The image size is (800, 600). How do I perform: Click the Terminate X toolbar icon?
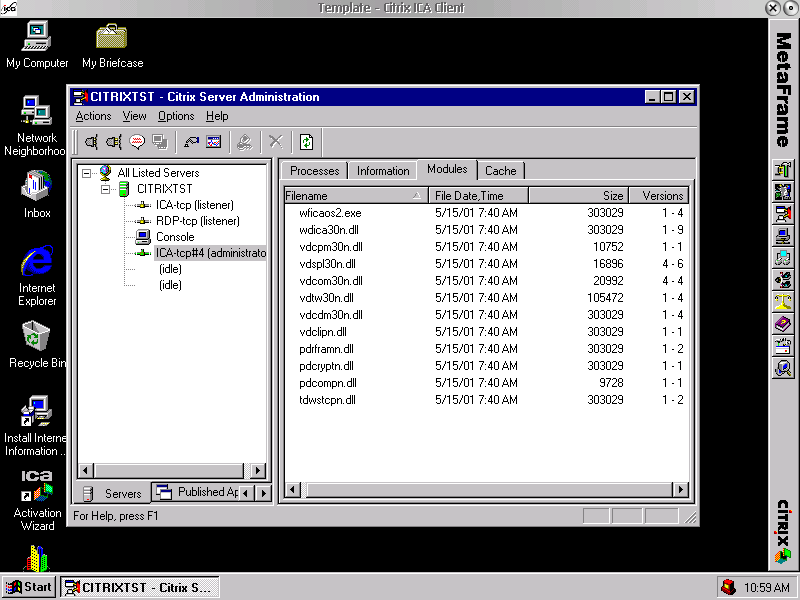[x=276, y=142]
